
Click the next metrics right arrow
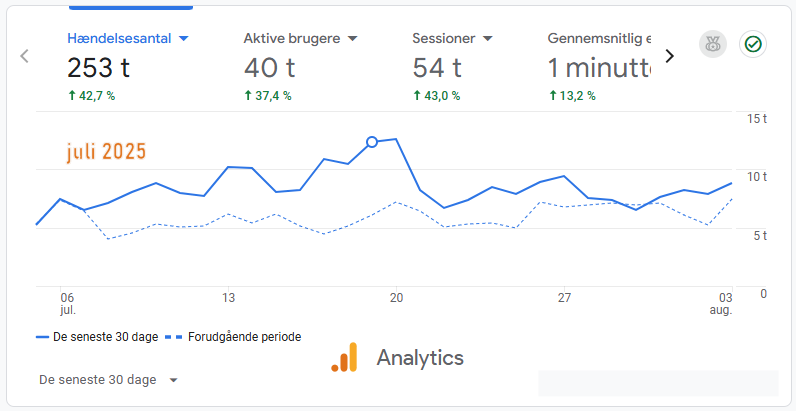(670, 56)
